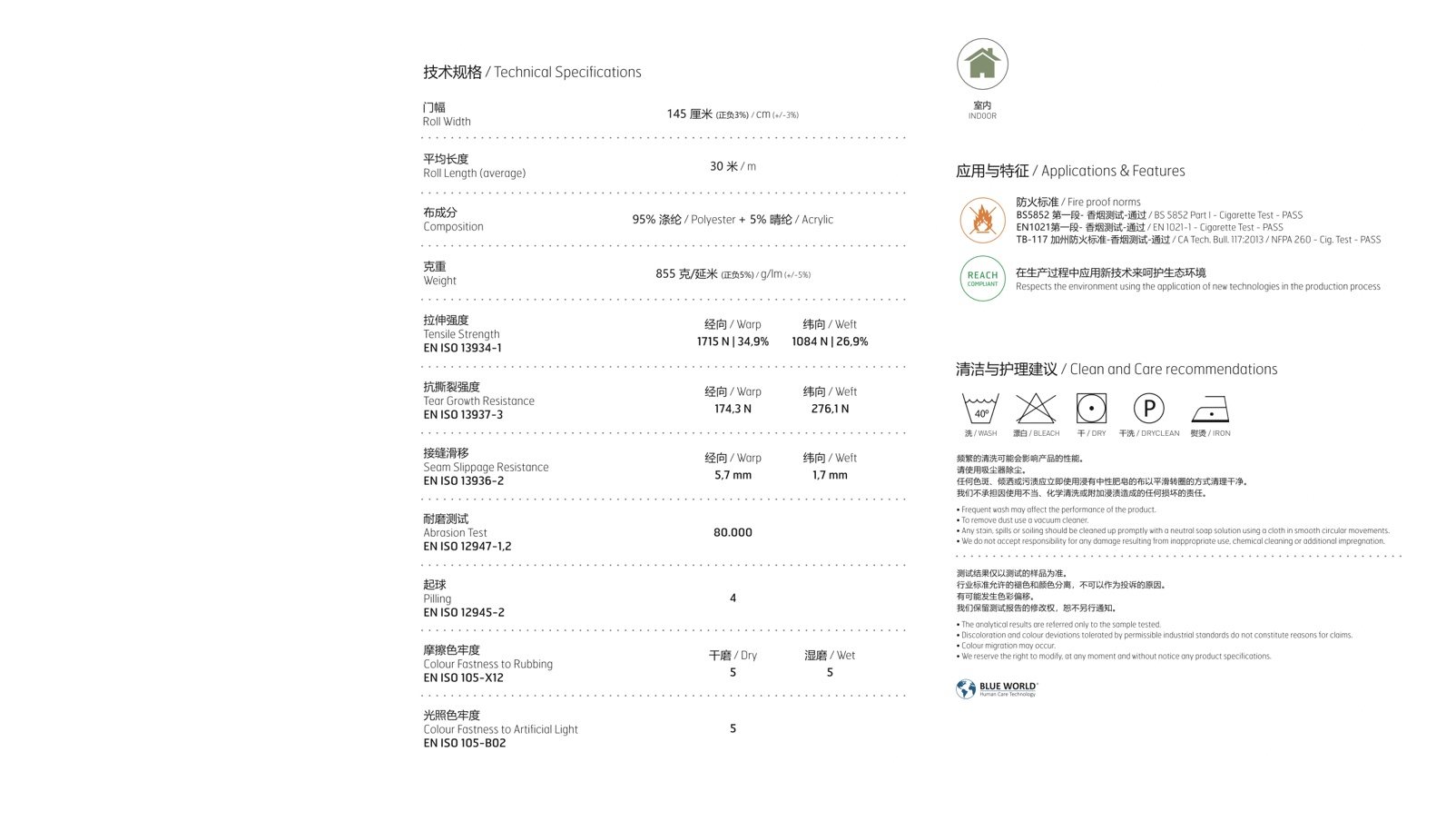Image resolution: width=1456 pixels, height=821 pixels.
Task: Click the 30 m roll length value
Action: pyautogui.click(x=733, y=166)
